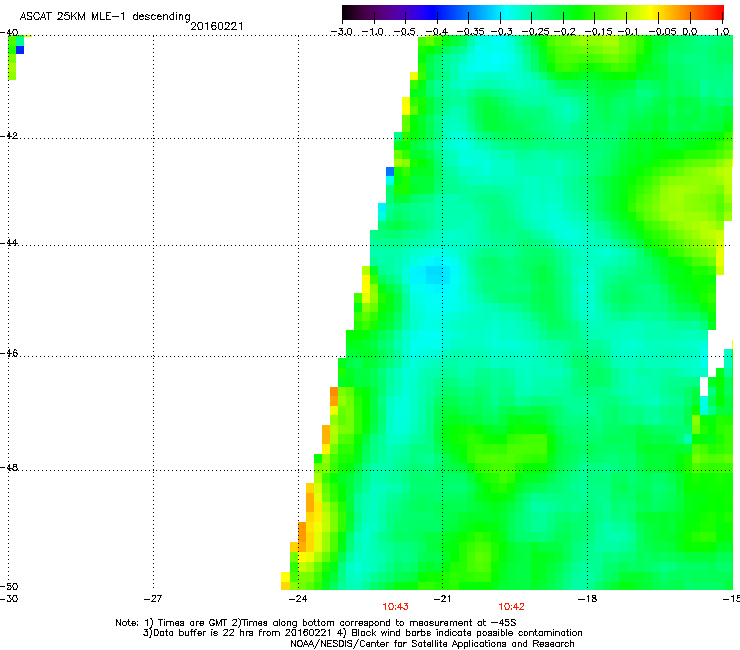
Task: Click the -42 latitude axis label
Action: (x=9, y=136)
